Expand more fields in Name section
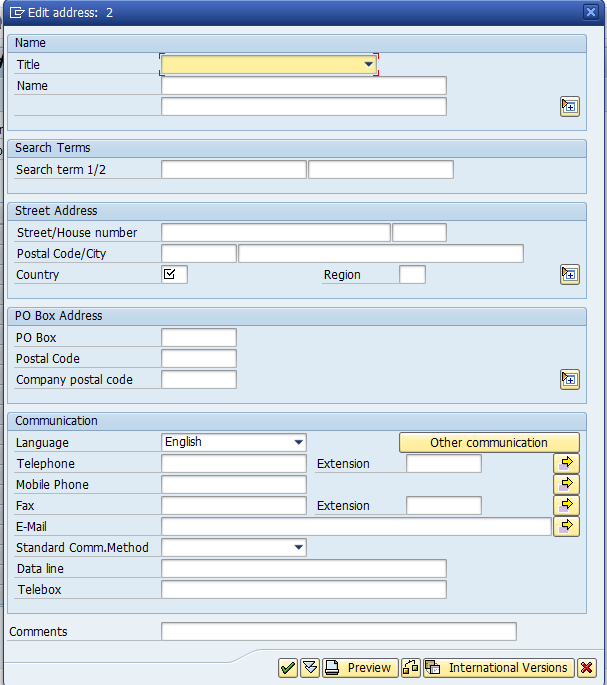Screen dimensions: 607x685 (569, 107)
